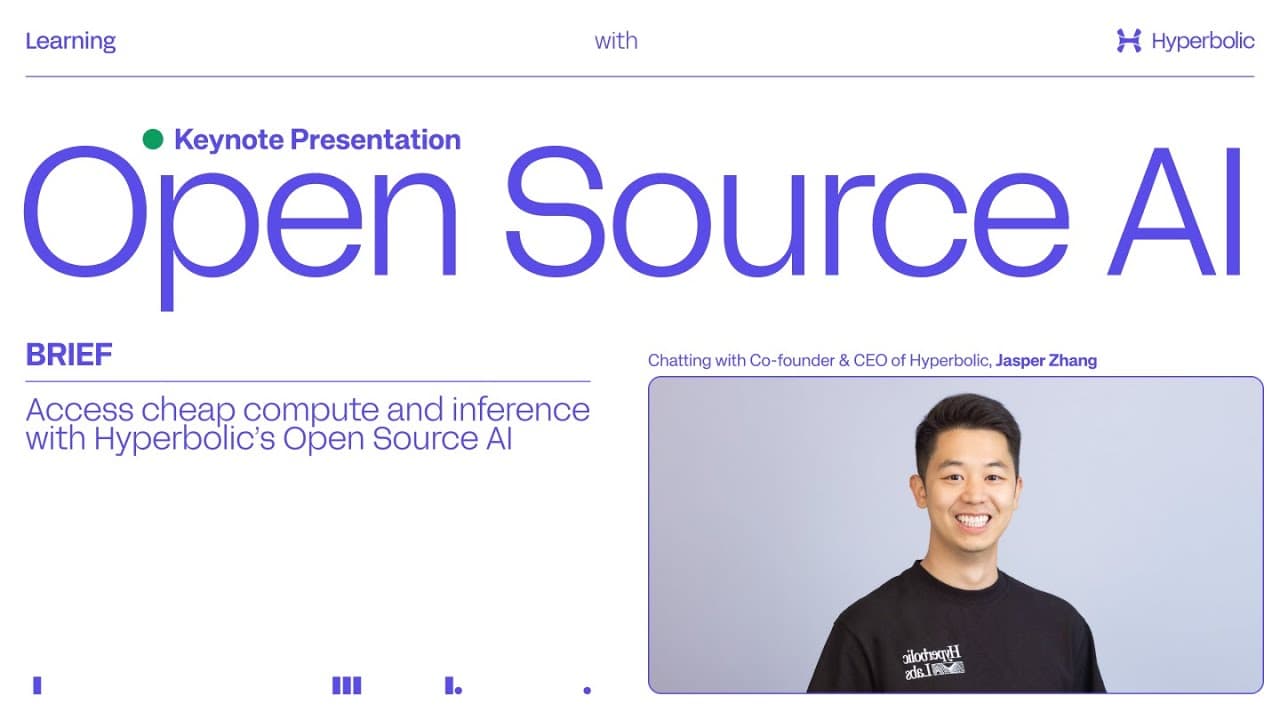
Task: Click the small lone dot icon at bottom
Action: [x=587, y=690]
